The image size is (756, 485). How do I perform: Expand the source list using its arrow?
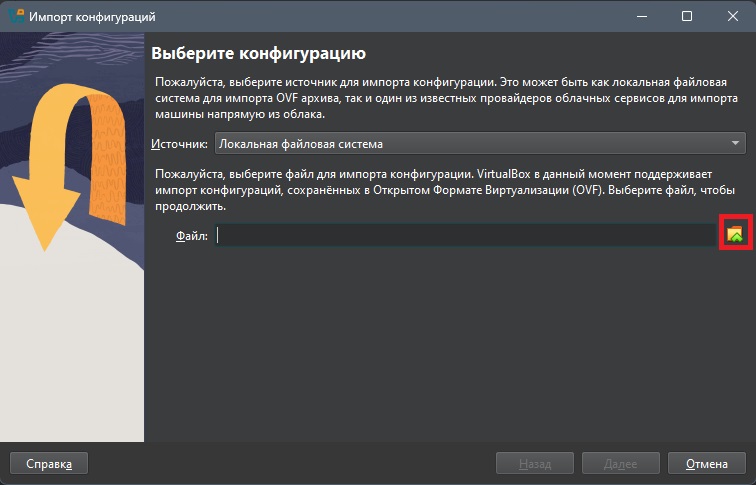[x=736, y=144]
